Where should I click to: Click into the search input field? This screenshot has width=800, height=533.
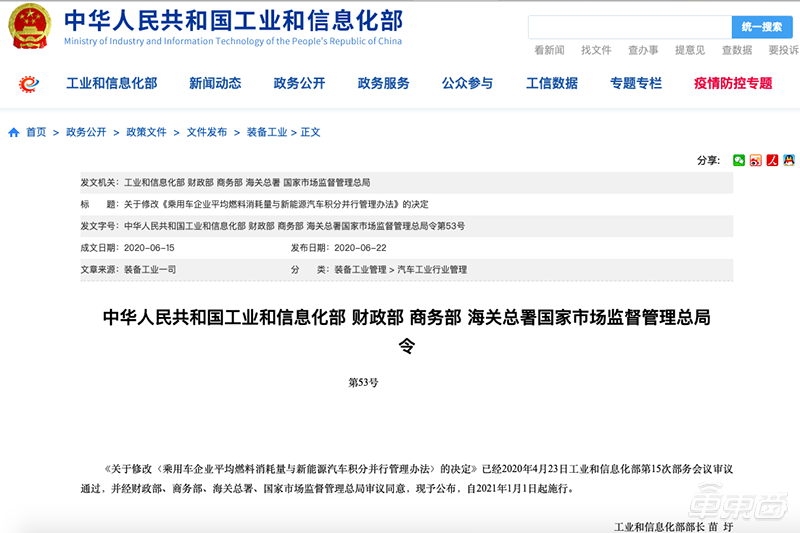[x=630, y=27]
